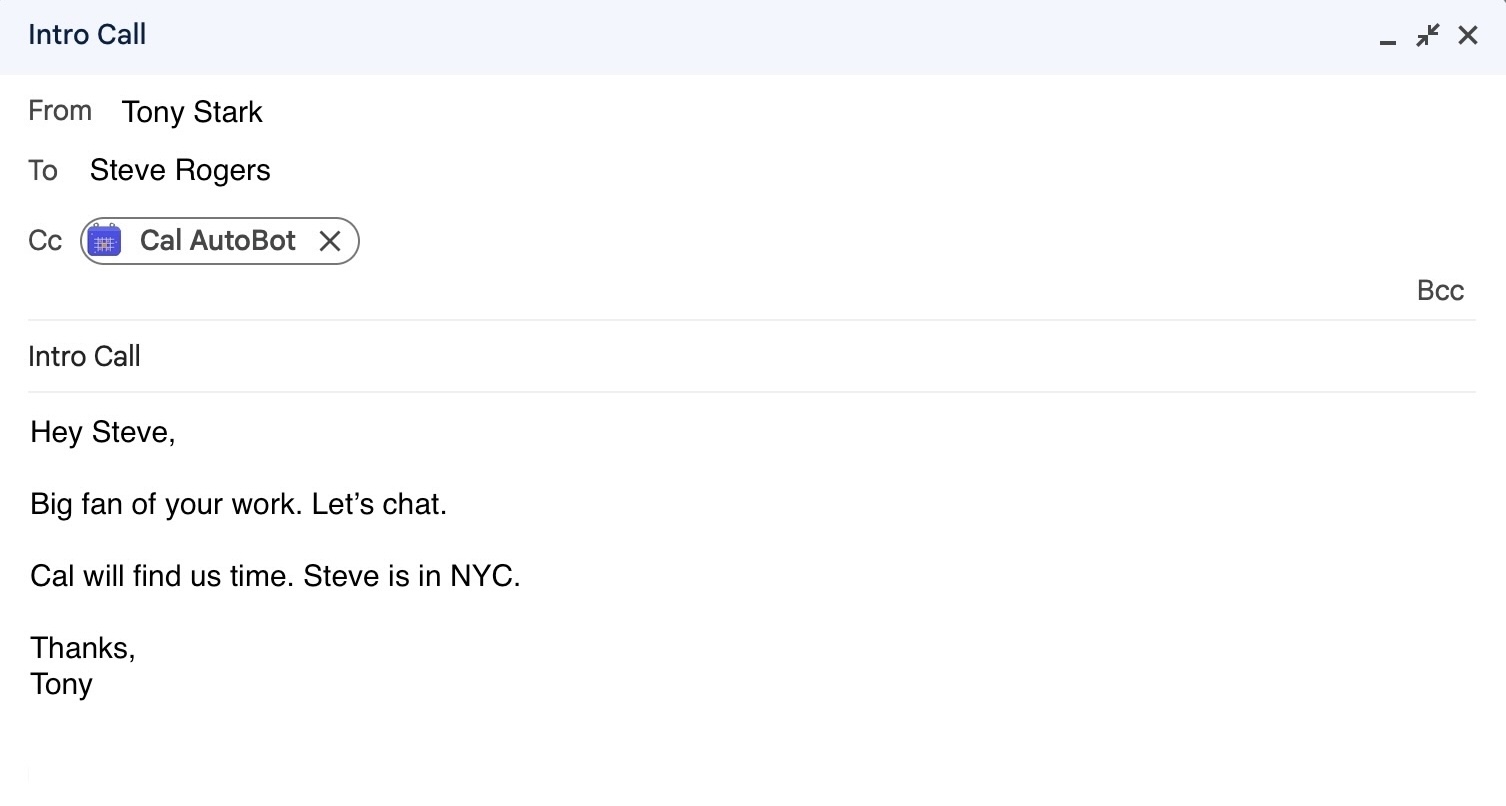Click the Intro Call window title
This screenshot has width=1506, height=806.
coord(87,34)
